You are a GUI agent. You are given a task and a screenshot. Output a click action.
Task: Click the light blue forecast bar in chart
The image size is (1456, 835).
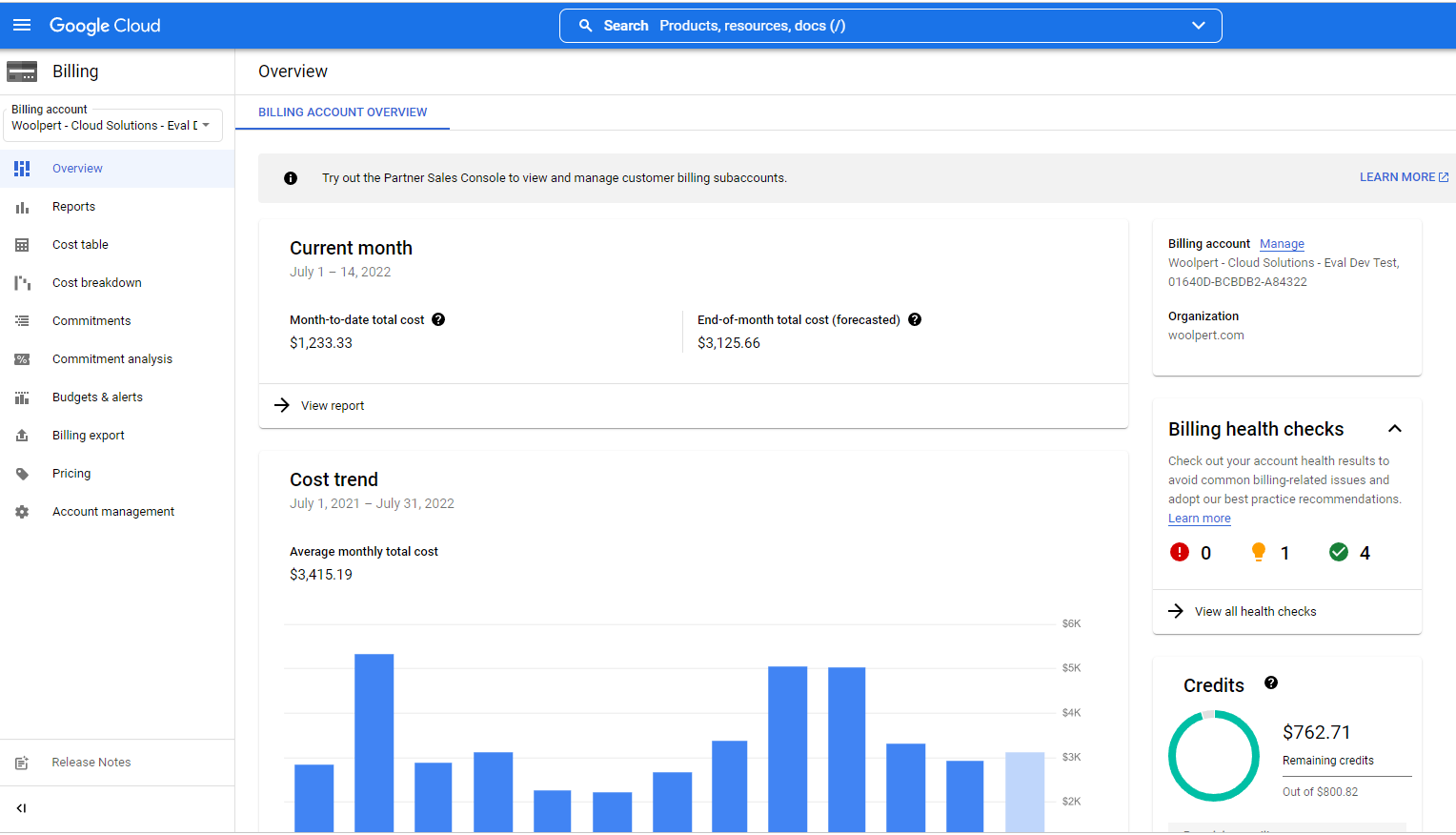pyautogui.click(x=1025, y=793)
